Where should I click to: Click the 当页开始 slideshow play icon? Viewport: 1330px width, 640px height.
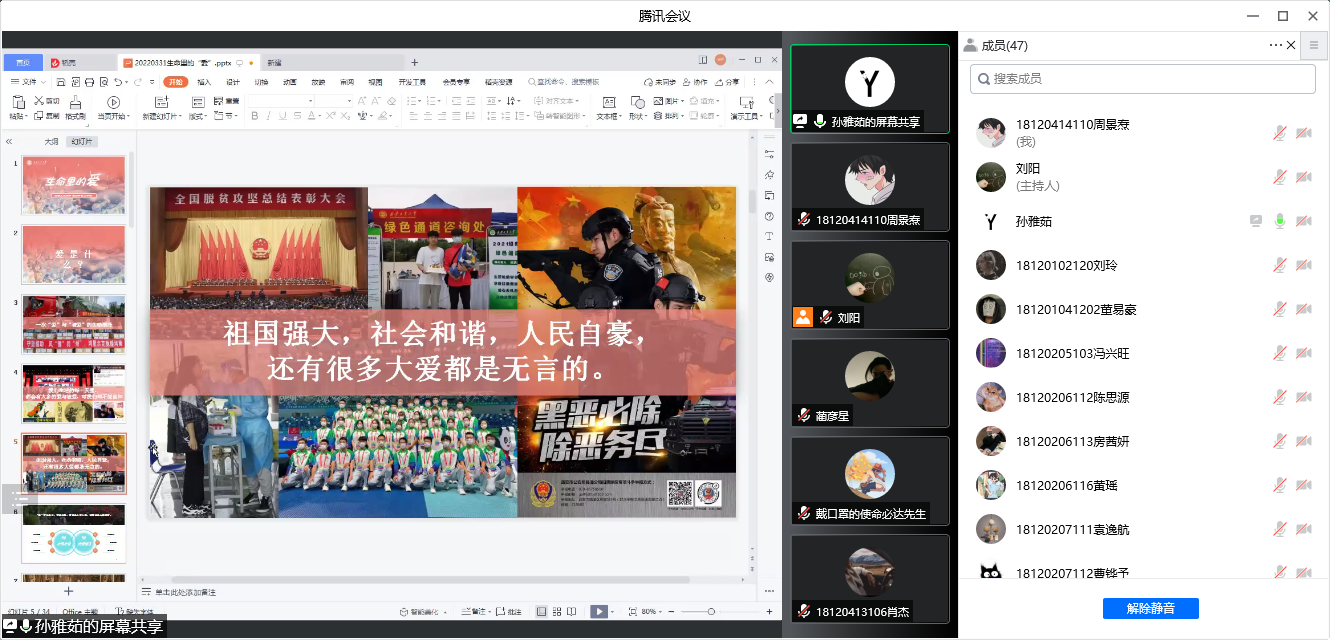pos(113,101)
